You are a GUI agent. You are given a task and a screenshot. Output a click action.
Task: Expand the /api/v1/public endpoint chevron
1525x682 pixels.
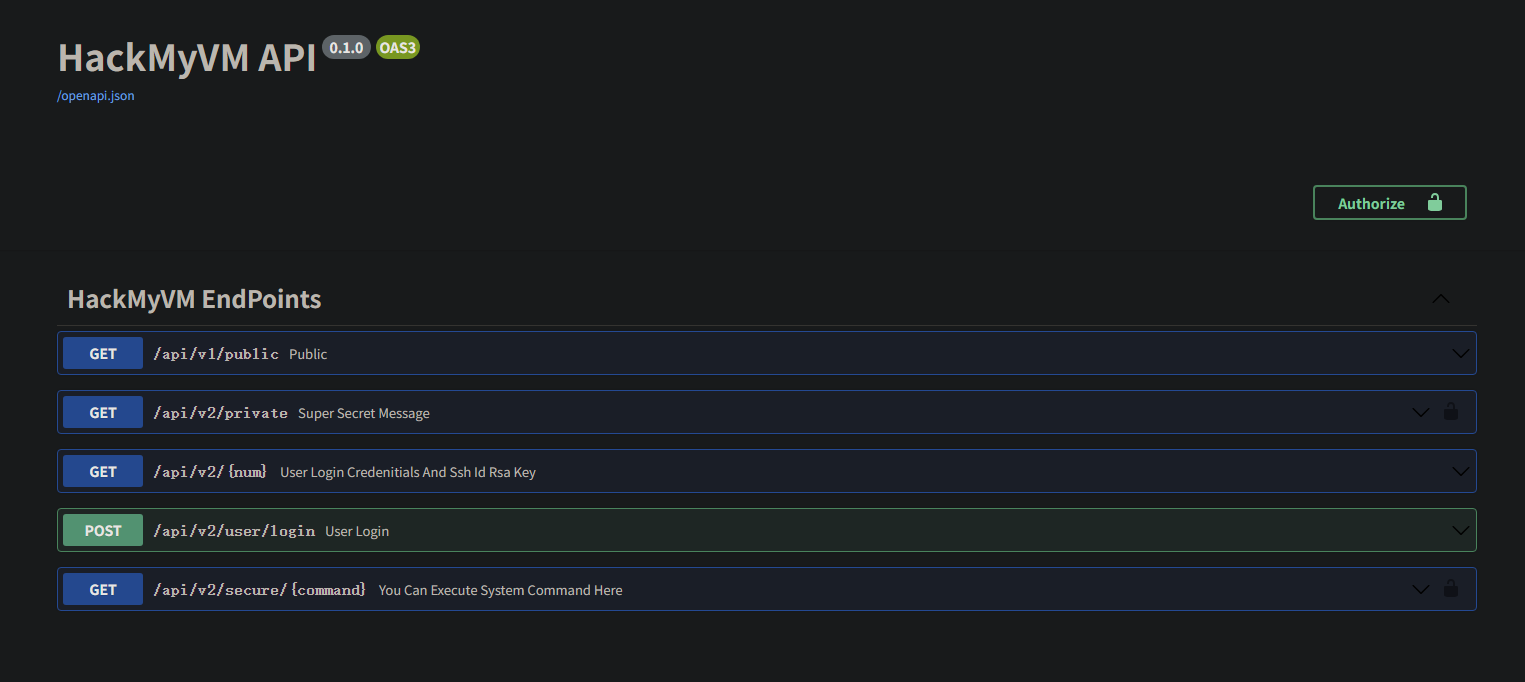[1460, 353]
